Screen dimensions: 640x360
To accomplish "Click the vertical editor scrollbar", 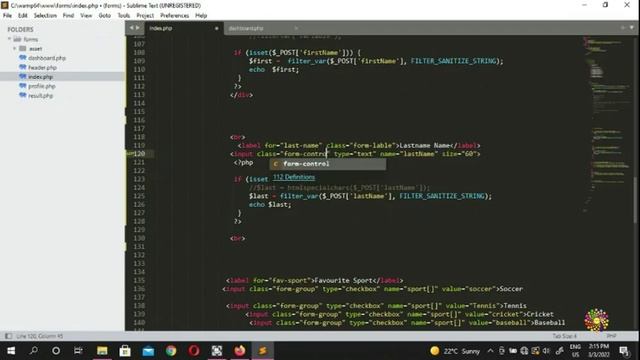I will [636, 200].
